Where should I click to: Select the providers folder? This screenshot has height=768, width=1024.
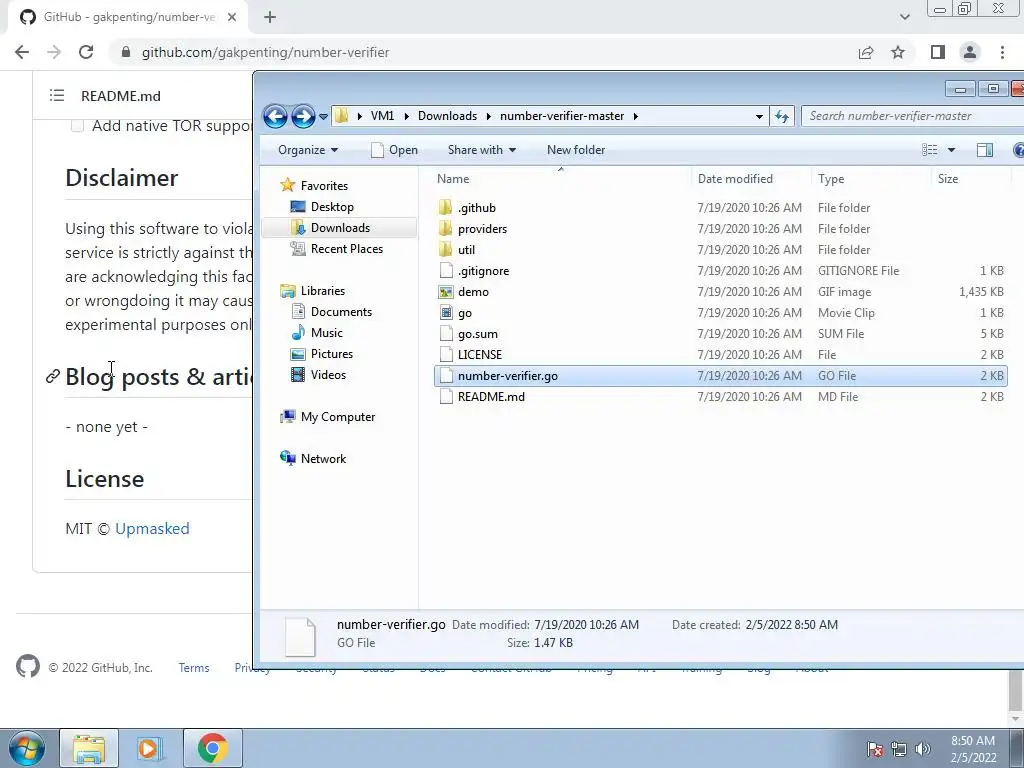(482, 229)
